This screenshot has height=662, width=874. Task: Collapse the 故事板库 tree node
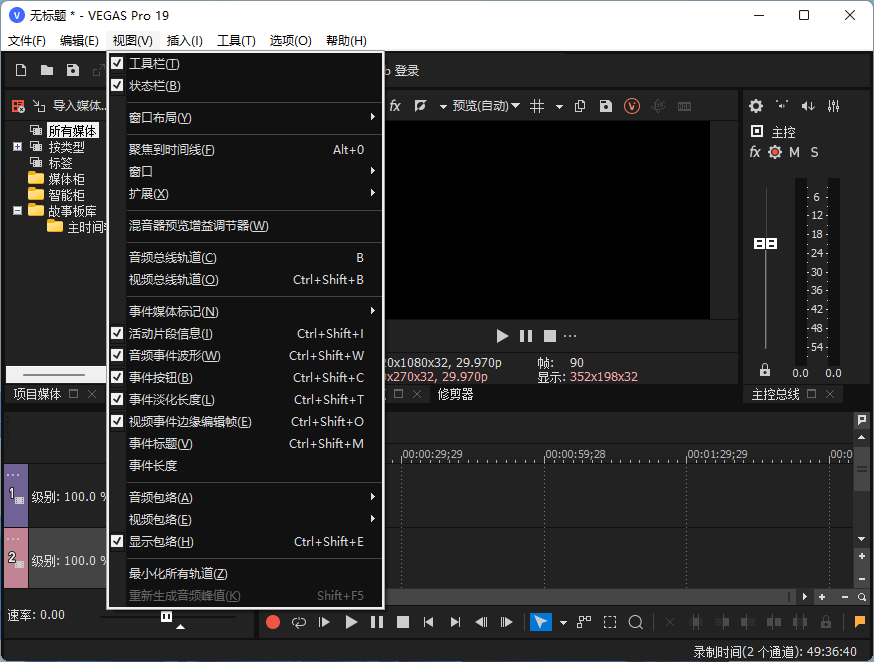pos(17,211)
